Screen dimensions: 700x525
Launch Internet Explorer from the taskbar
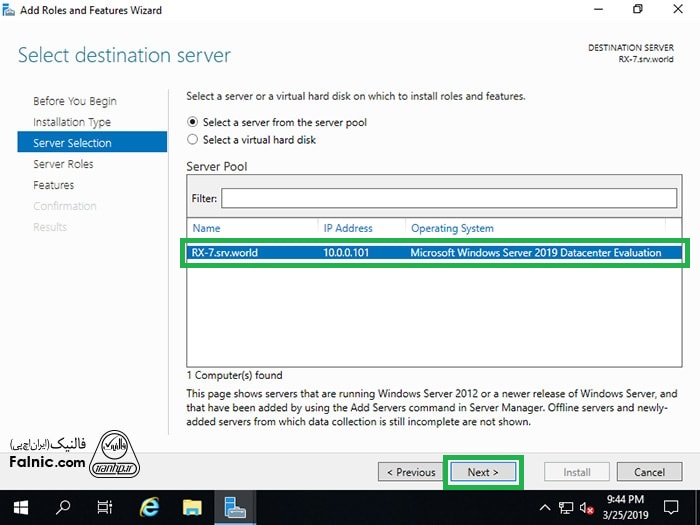150,507
